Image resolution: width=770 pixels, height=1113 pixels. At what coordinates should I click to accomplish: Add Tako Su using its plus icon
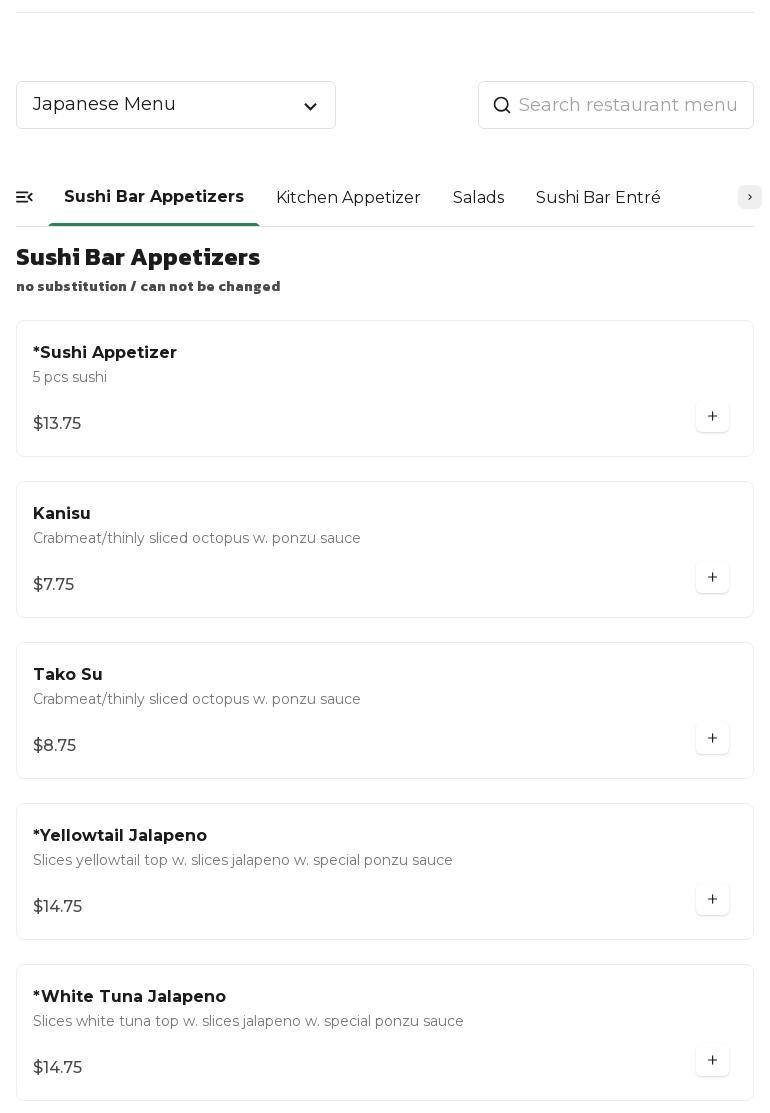click(x=712, y=738)
